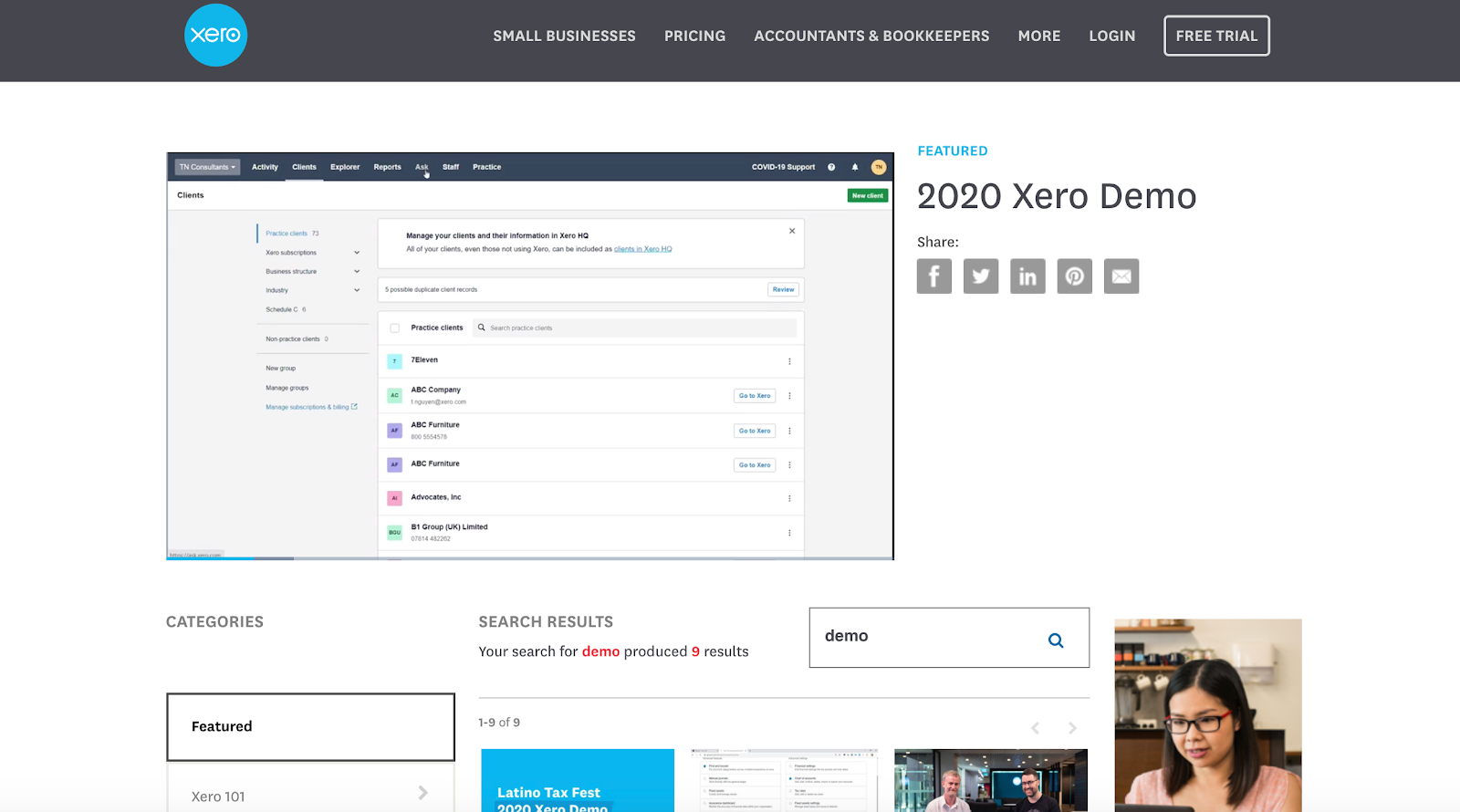
Task: Share on LinkedIn
Action: [1027, 276]
